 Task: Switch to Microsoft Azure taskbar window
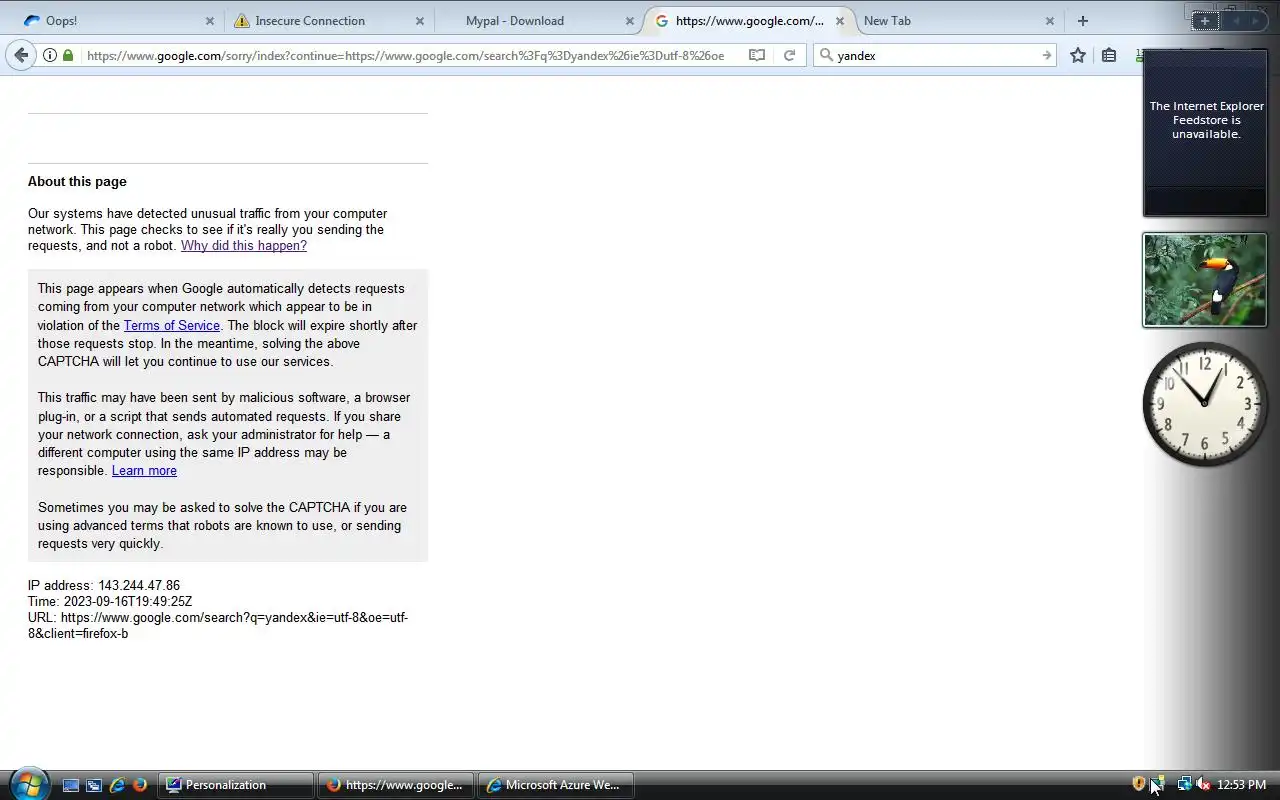tap(556, 785)
